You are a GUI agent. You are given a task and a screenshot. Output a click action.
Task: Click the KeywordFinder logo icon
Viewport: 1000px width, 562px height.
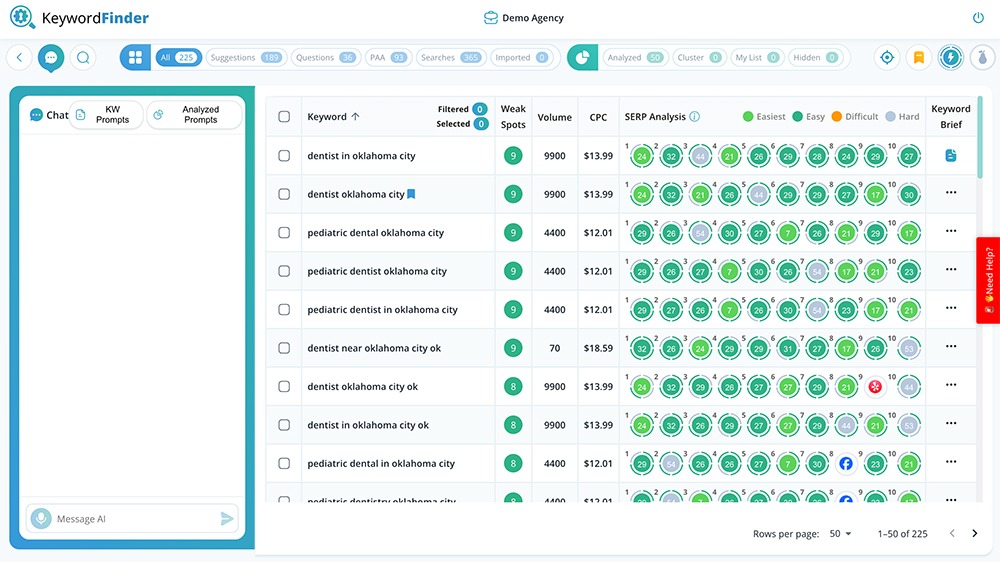(x=22, y=17)
